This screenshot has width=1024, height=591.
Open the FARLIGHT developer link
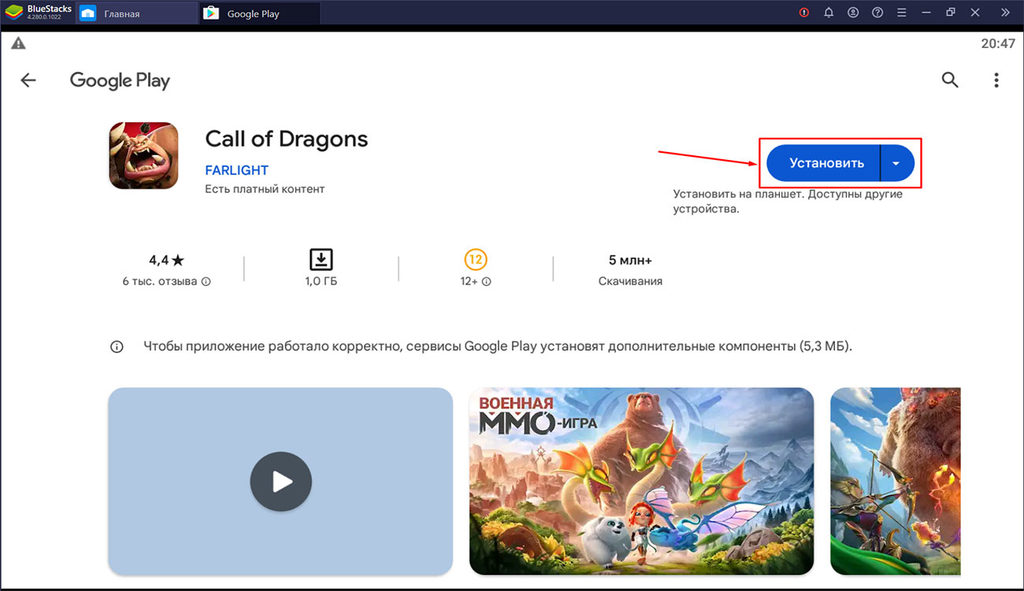pos(236,170)
